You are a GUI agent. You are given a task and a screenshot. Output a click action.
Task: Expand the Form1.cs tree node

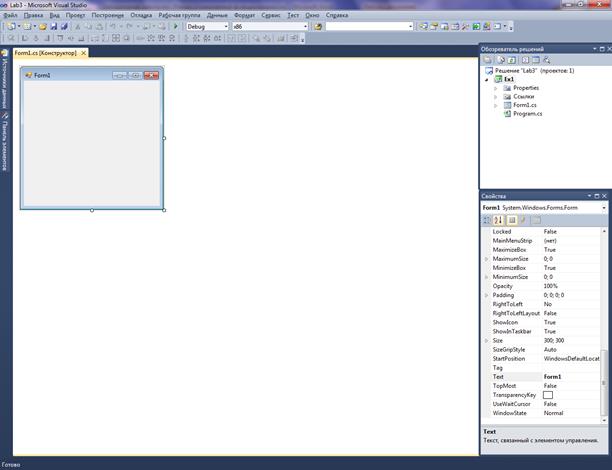[496, 105]
